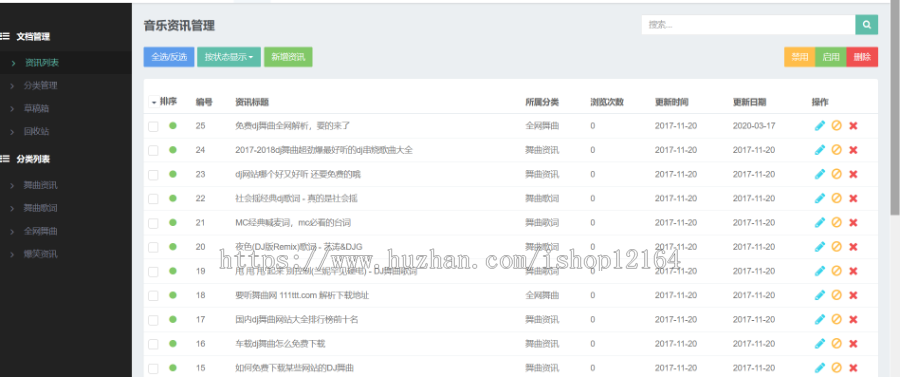Edit article number 23 via pencil icon
Screen dimensions: 900x377
tap(820, 174)
